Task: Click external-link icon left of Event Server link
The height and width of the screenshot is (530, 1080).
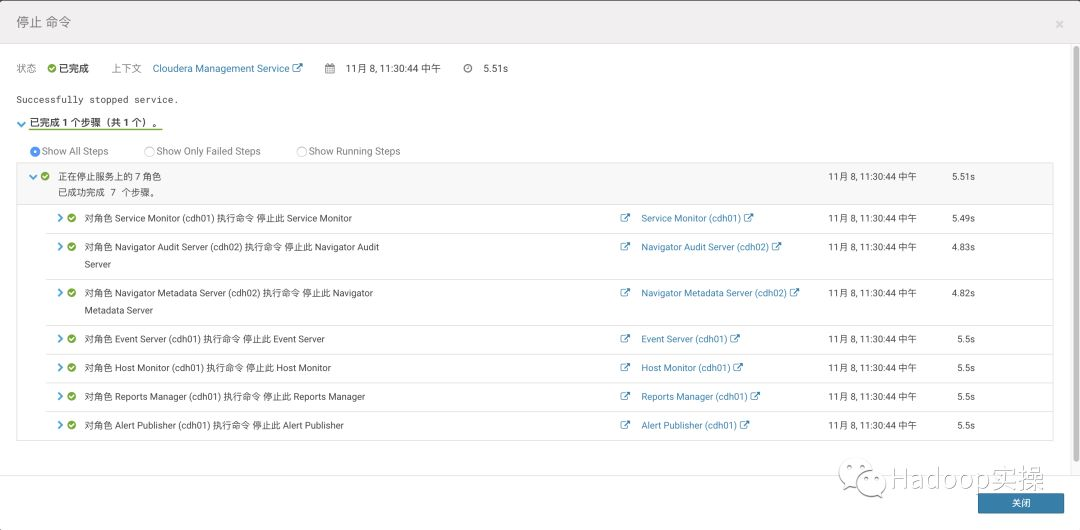Action: [x=625, y=338]
